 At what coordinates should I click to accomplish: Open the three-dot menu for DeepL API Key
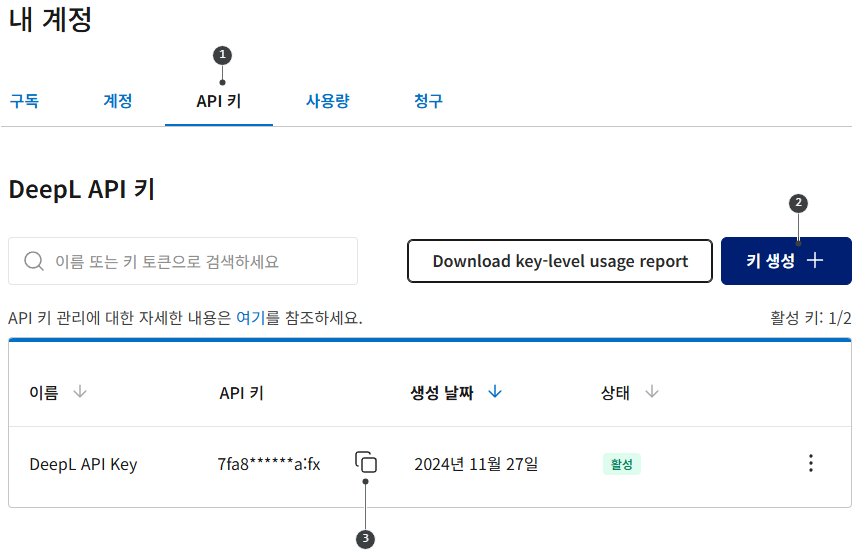tap(811, 463)
